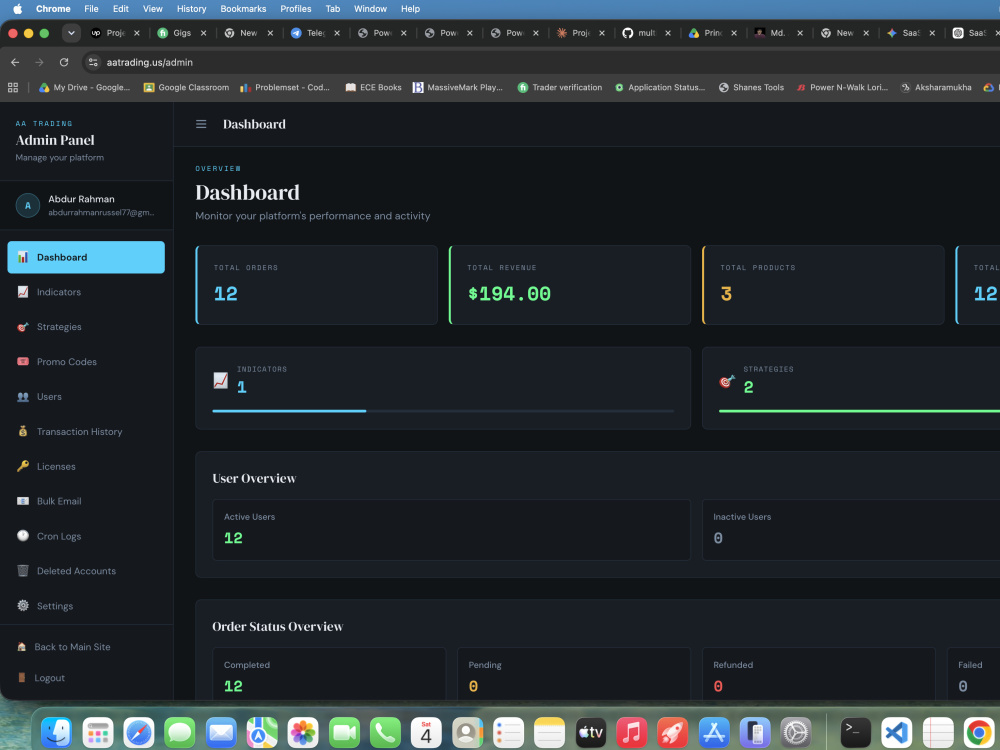Open Google Classroom bookmark
This screenshot has width=1000, height=750.
186,87
